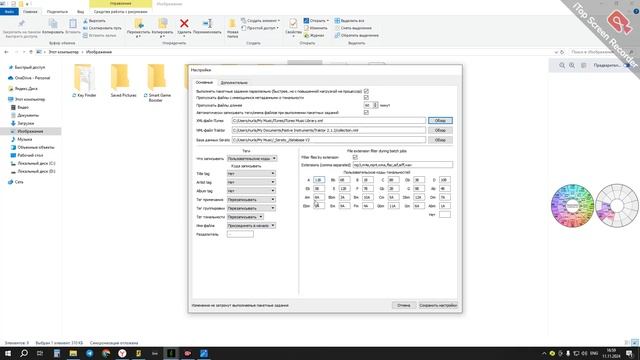
Task: Click the Back arrow in Explorer address bar
Action: click(6, 52)
